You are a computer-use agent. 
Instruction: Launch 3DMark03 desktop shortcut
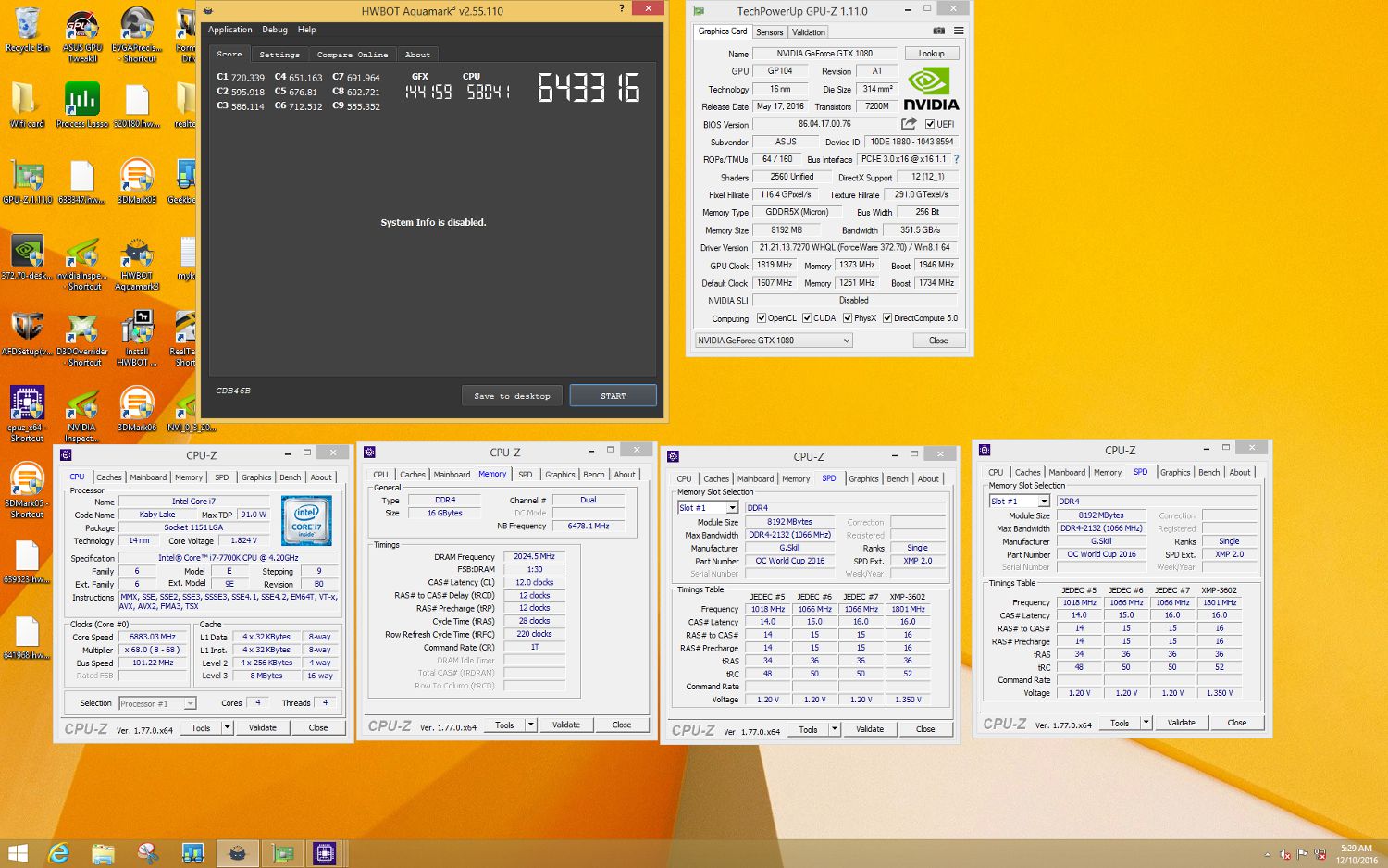tap(137, 180)
